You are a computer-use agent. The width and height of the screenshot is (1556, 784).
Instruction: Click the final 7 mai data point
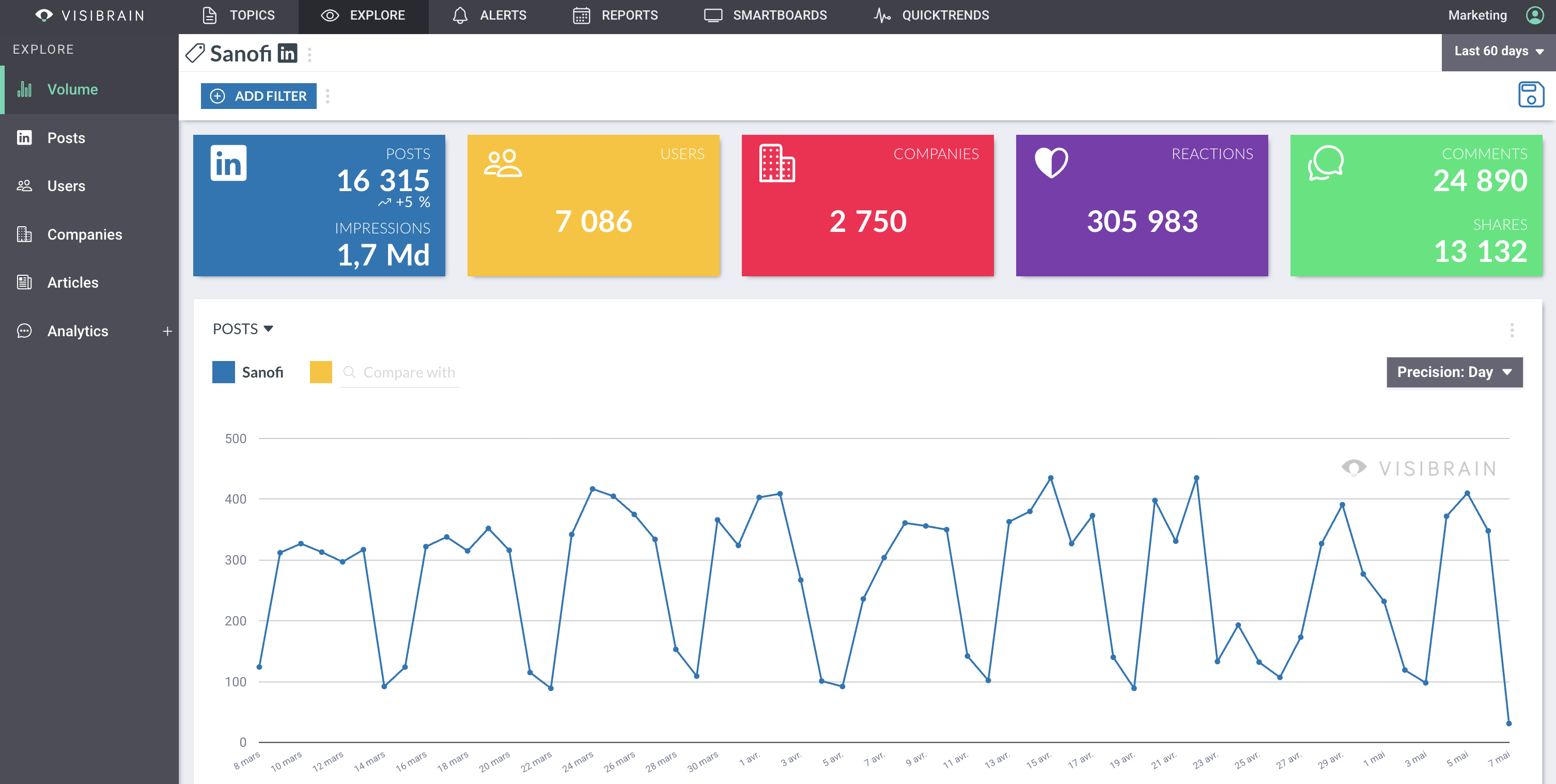pos(1508,723)
